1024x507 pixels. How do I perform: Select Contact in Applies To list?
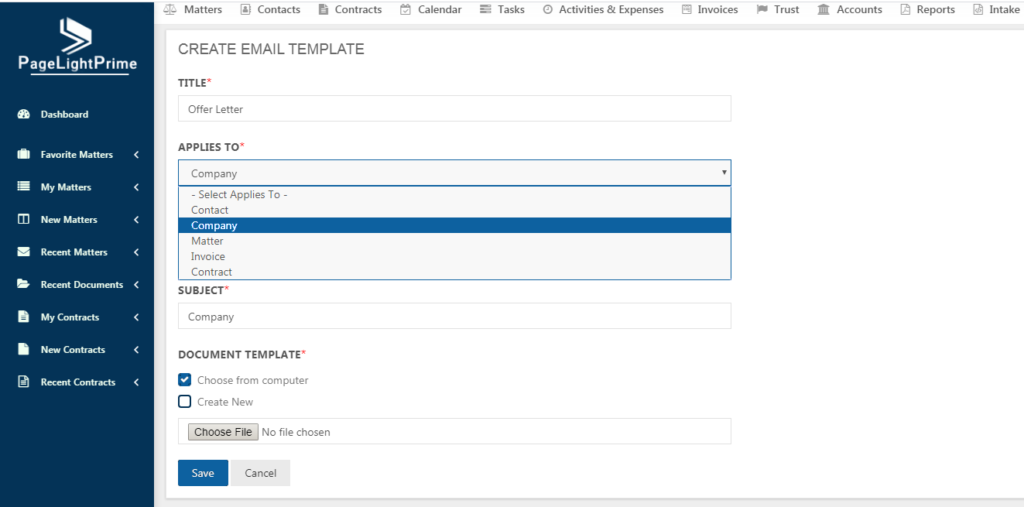455,210
